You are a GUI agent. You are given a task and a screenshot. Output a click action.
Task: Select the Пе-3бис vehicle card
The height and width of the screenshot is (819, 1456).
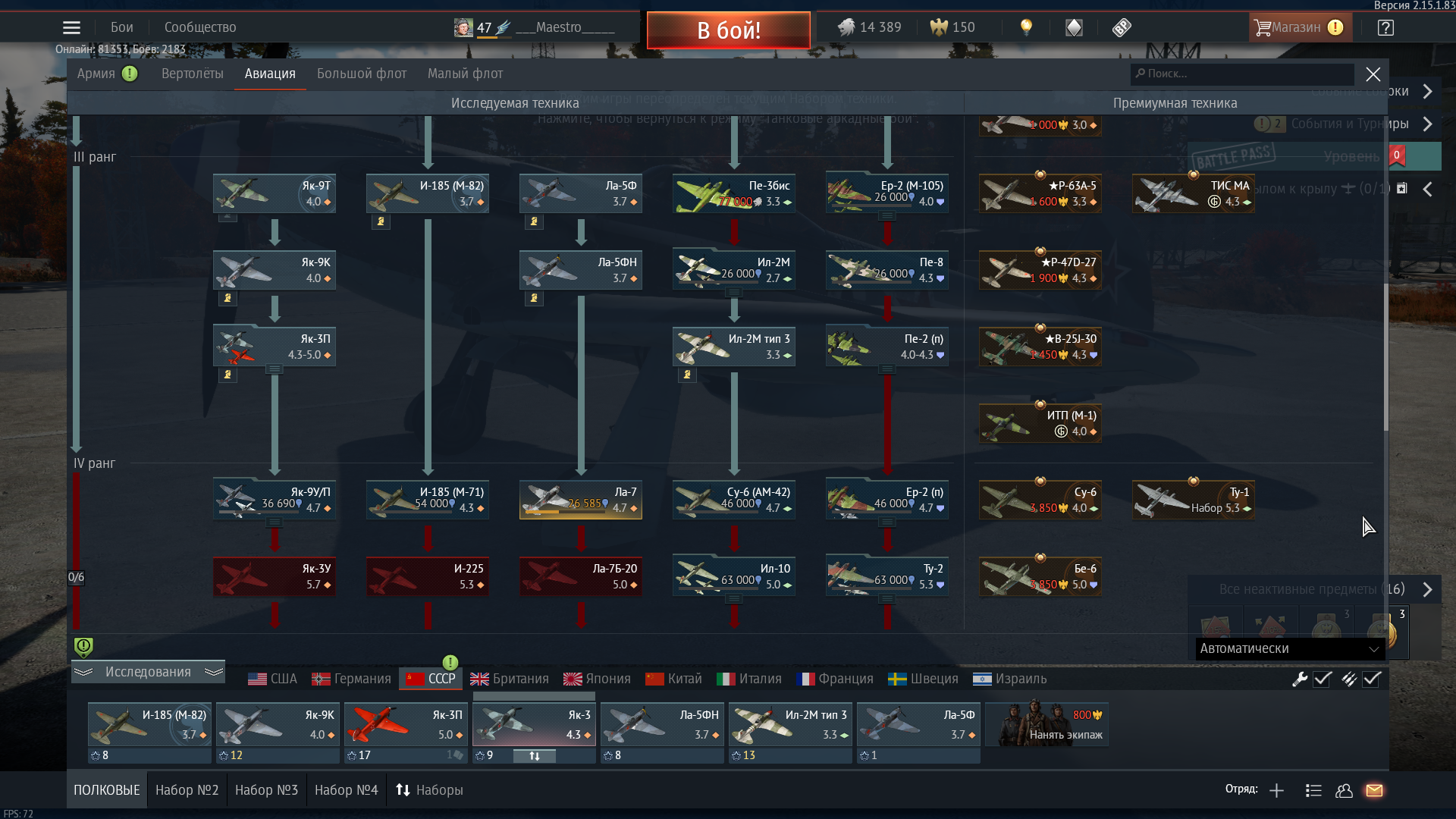tap(734, 193)
